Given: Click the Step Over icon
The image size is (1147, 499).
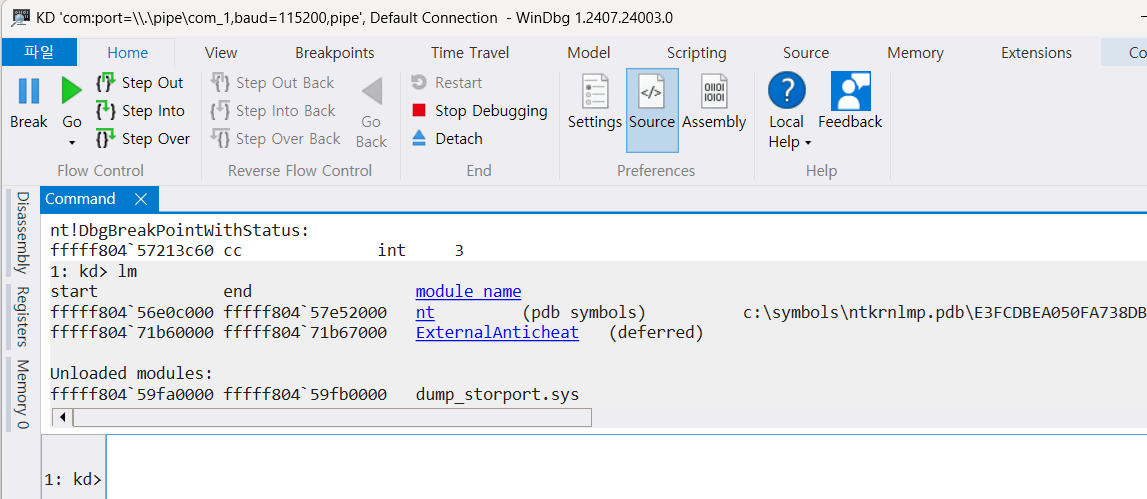Looking at the screenshot, I should click(x=106, y=138).
